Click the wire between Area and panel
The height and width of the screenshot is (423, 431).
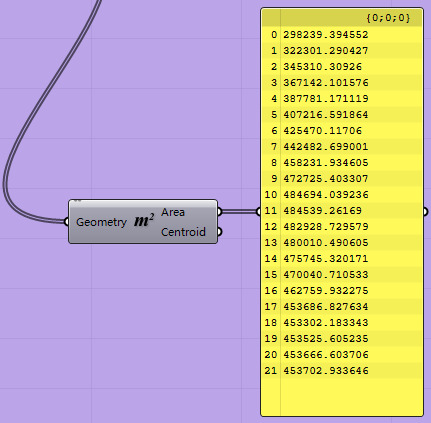click(239, 211)
